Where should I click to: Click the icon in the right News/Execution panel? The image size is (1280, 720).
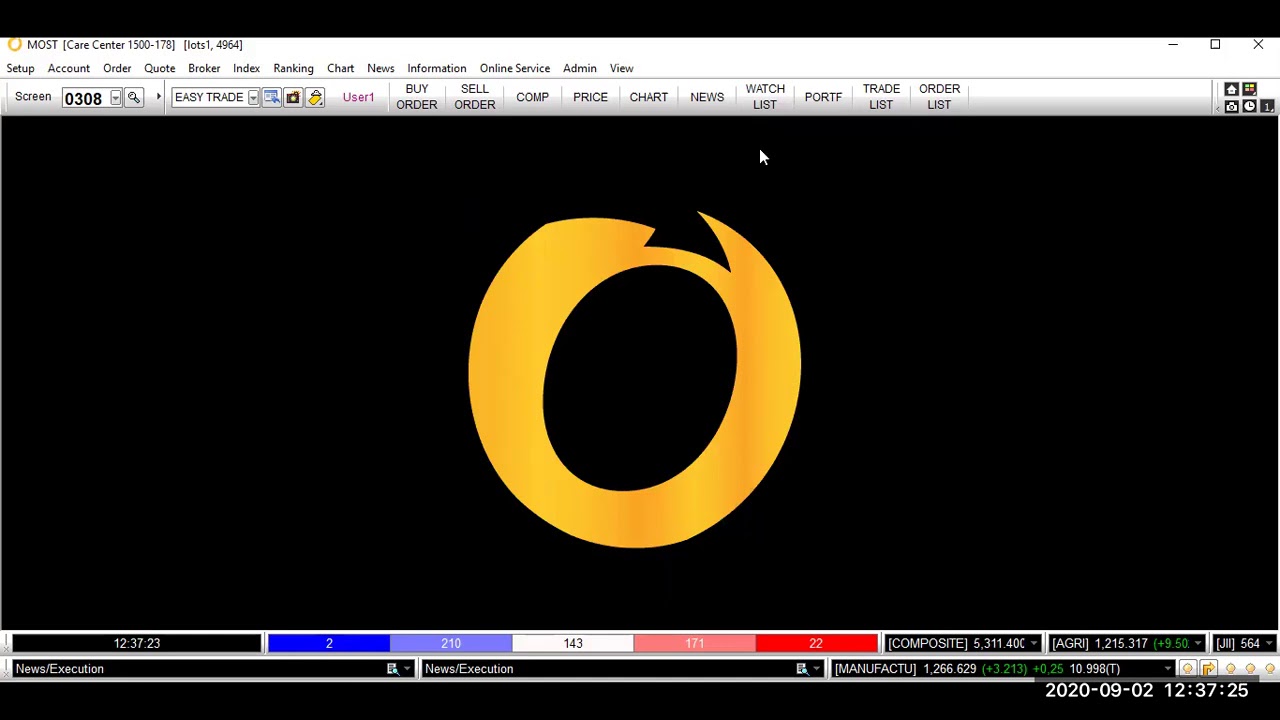click(801, 669)
